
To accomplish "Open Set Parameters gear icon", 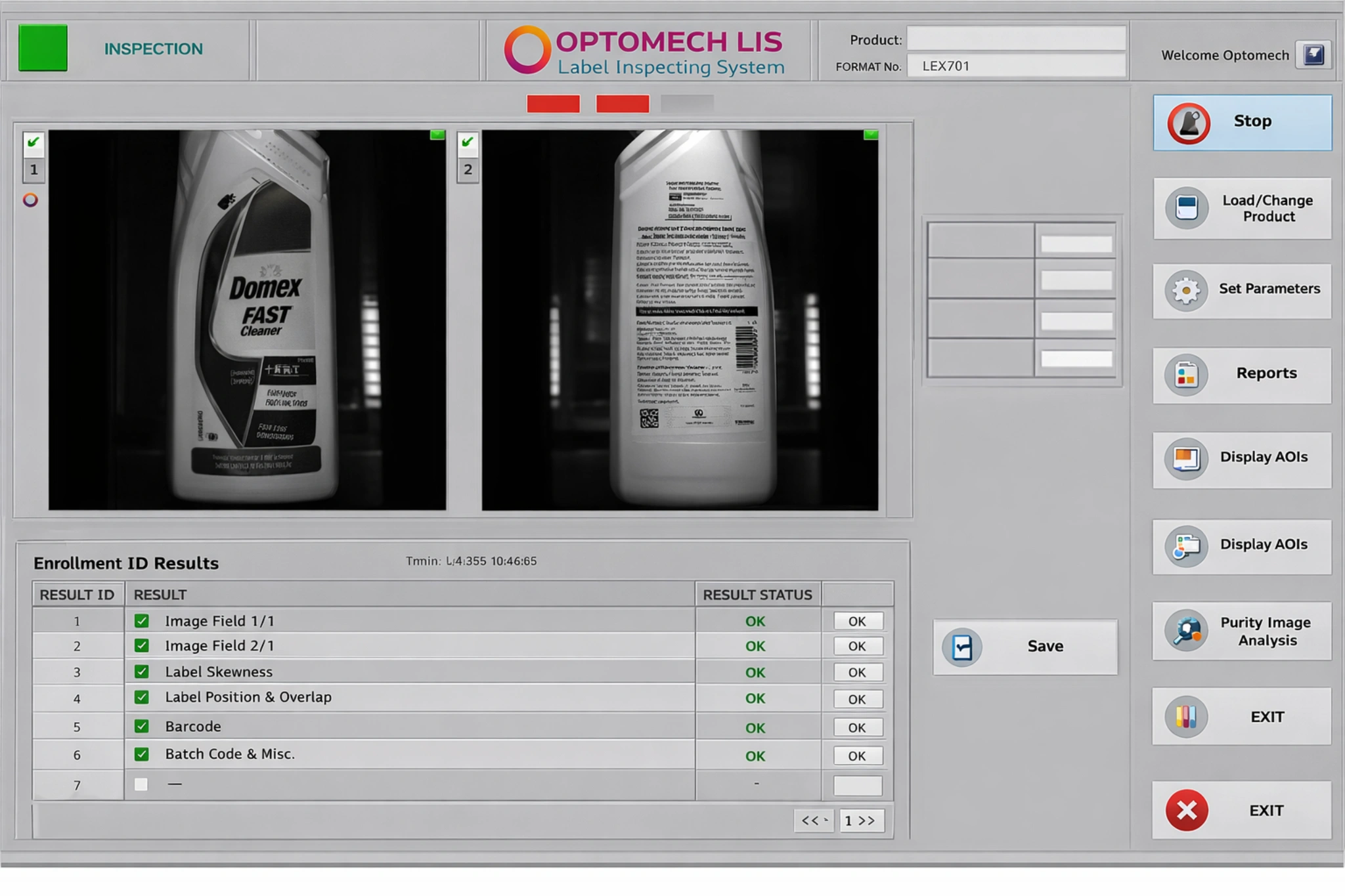I will [x=1186, y=290].
